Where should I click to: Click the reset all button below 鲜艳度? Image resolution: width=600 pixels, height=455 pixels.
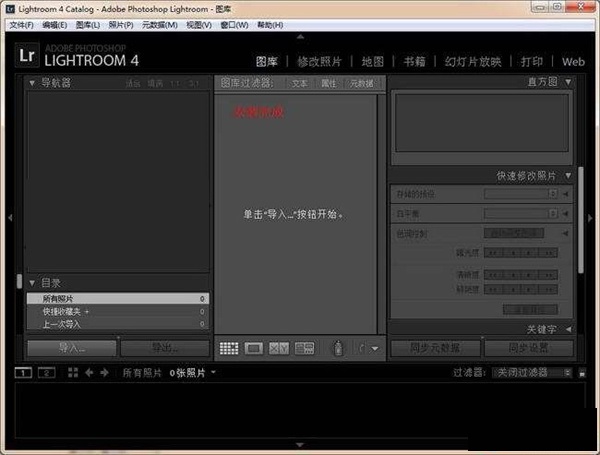pyautogui.click(x=530, y=309)
